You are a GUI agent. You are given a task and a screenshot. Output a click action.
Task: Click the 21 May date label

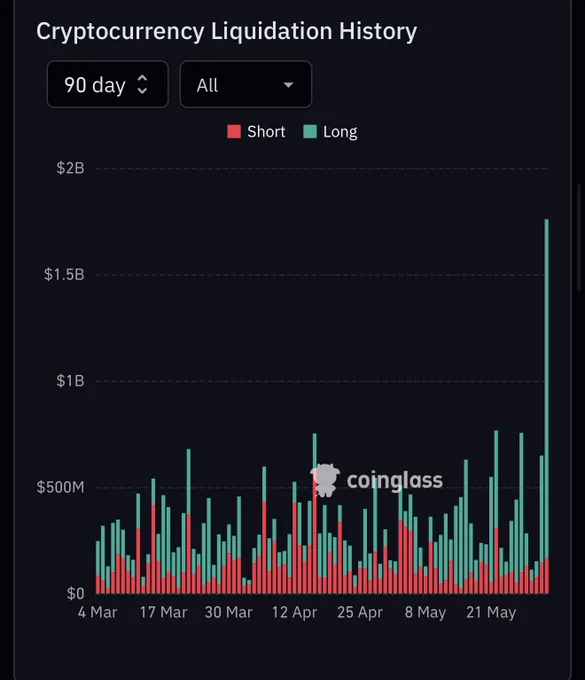pyautogui.click(x=491, y=612)
